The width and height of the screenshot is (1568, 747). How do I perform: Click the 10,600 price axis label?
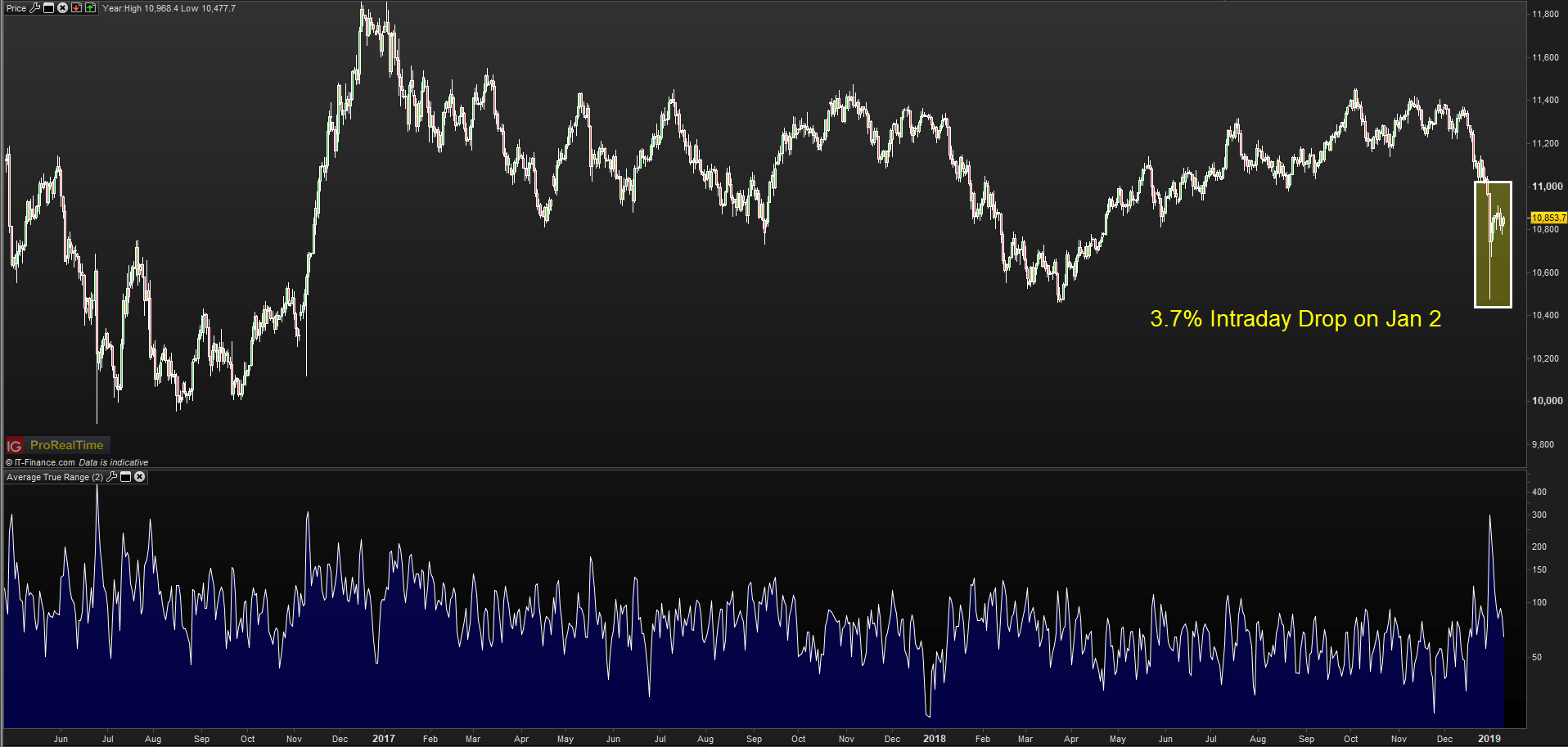[x=1545, y=272]
